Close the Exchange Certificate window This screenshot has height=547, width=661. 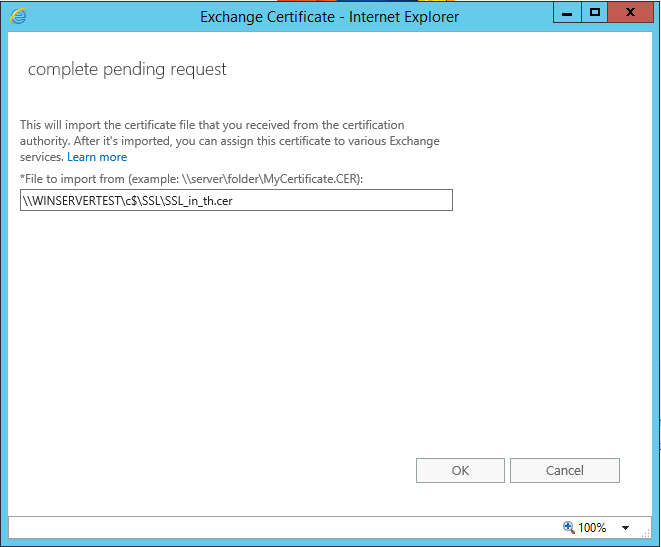point(630,13)
